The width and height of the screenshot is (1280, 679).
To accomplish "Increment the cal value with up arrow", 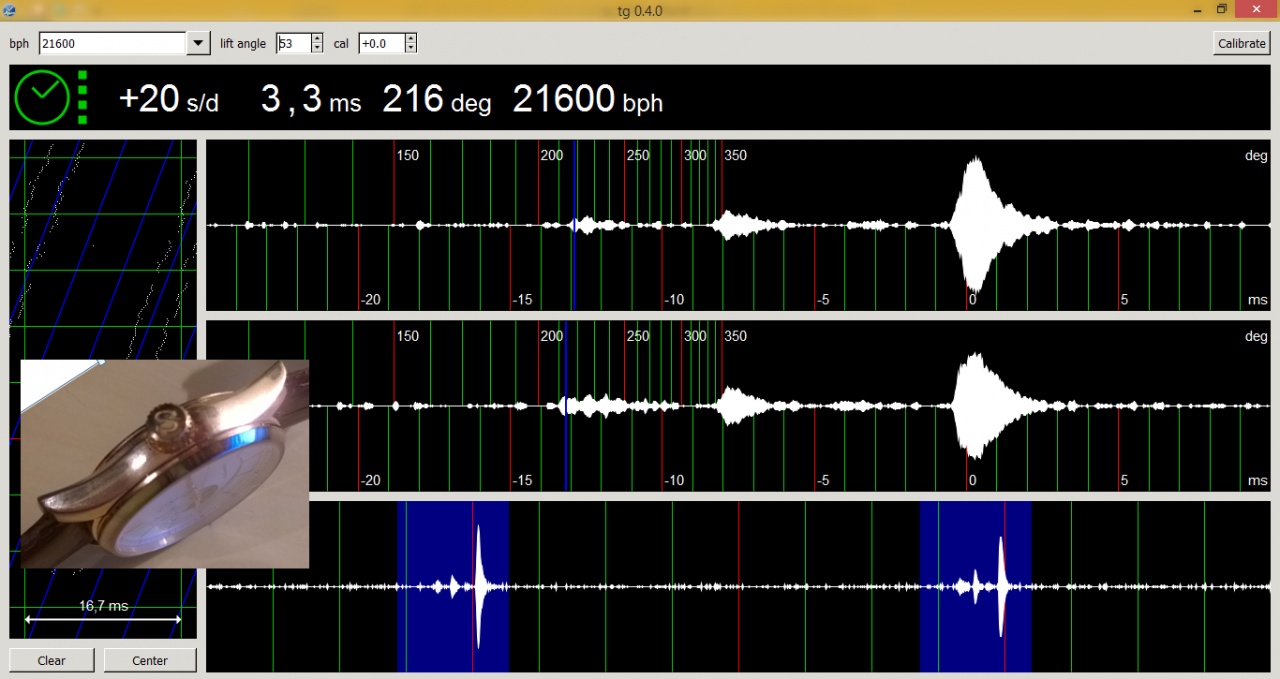I will [410, 39].
